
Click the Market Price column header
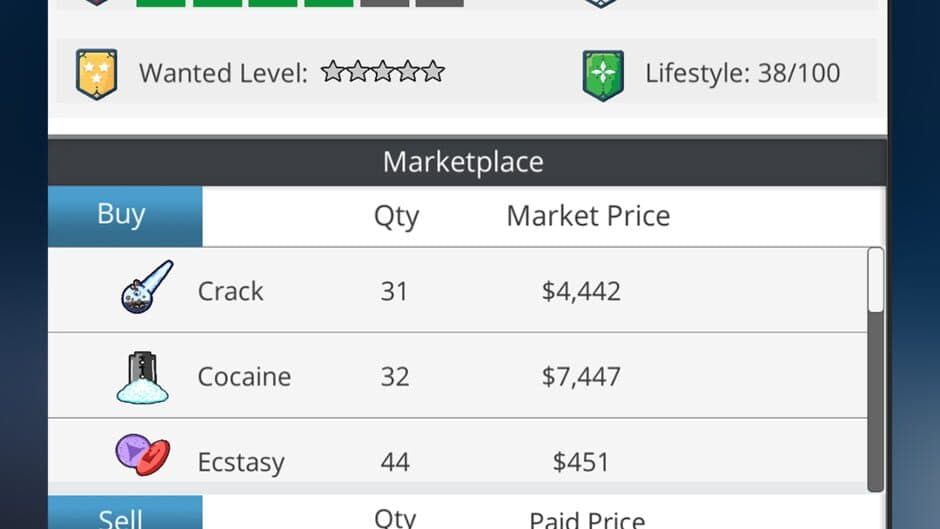588,216
